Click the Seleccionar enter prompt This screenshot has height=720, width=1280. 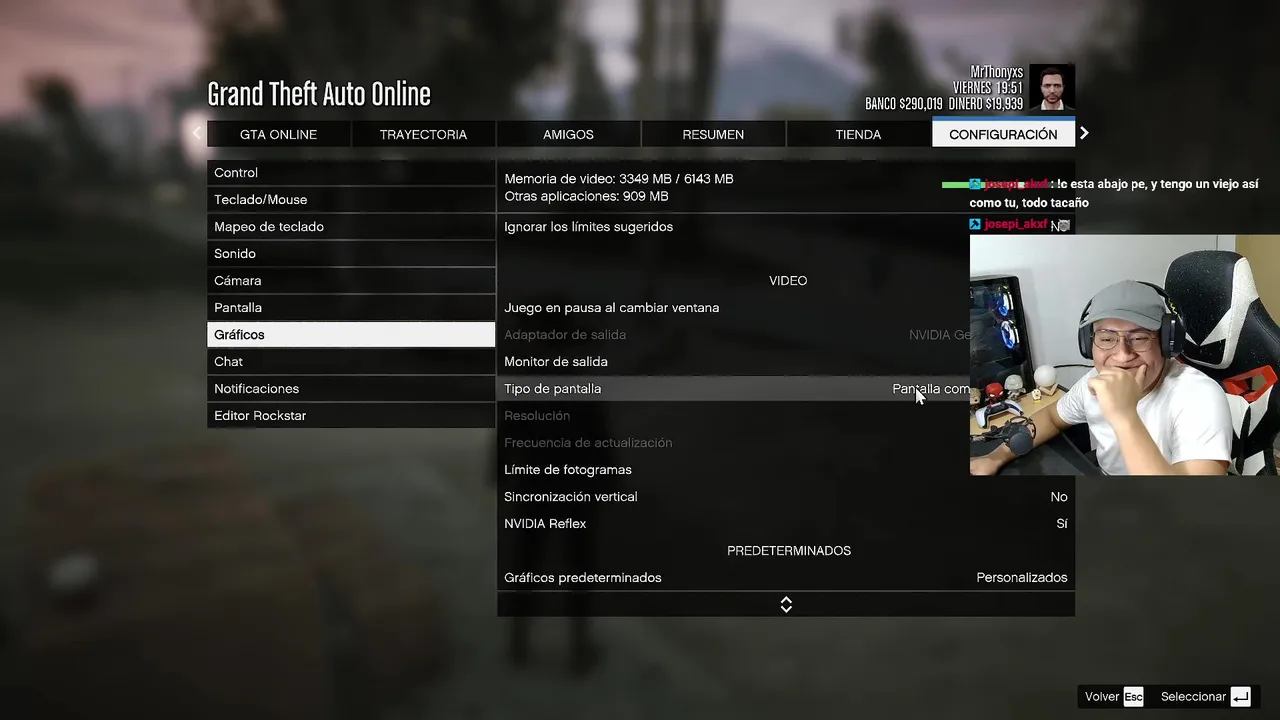pyautogui.click(x=1205, y=697)
